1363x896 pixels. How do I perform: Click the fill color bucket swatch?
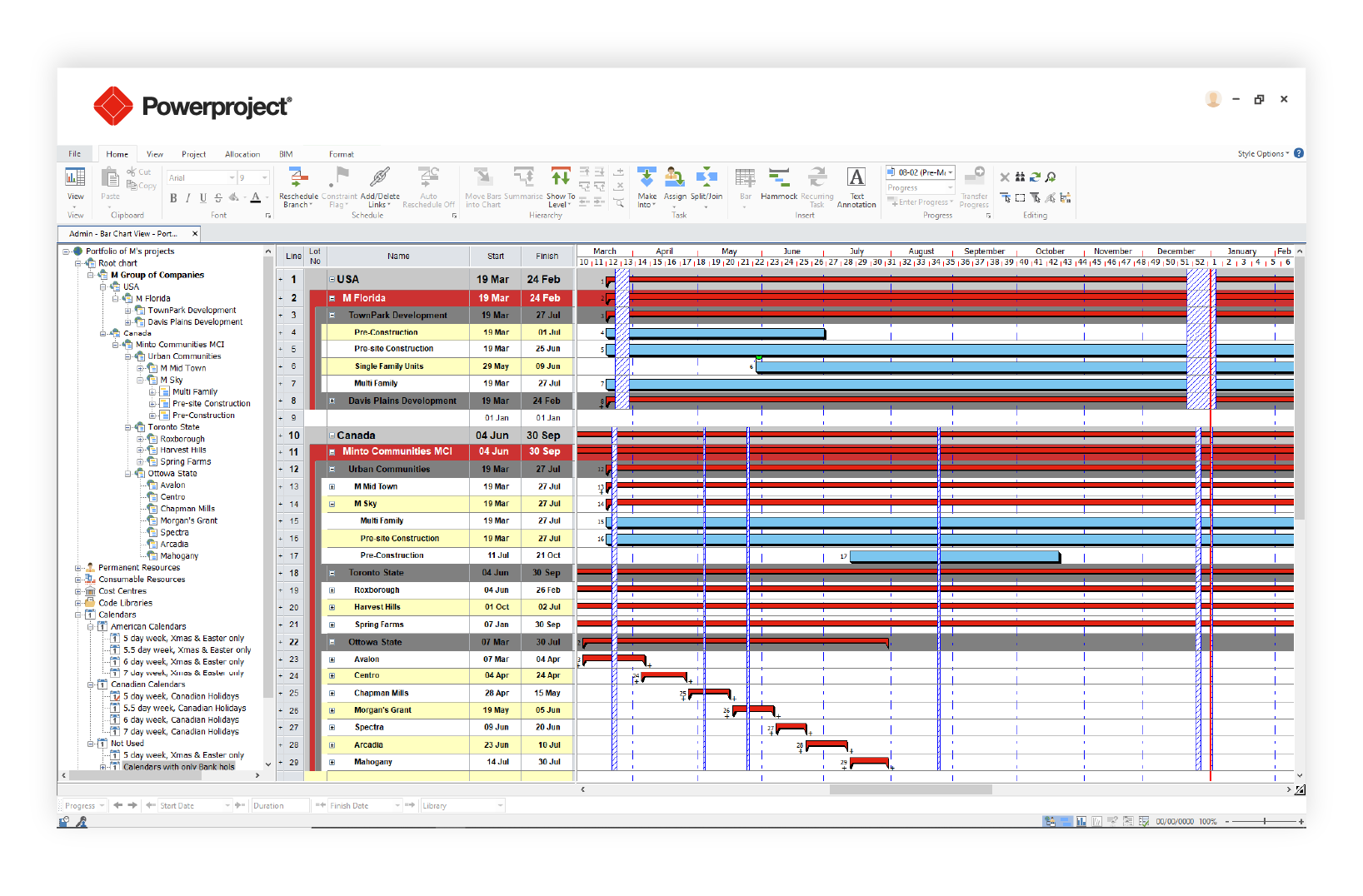pos(235,198)
